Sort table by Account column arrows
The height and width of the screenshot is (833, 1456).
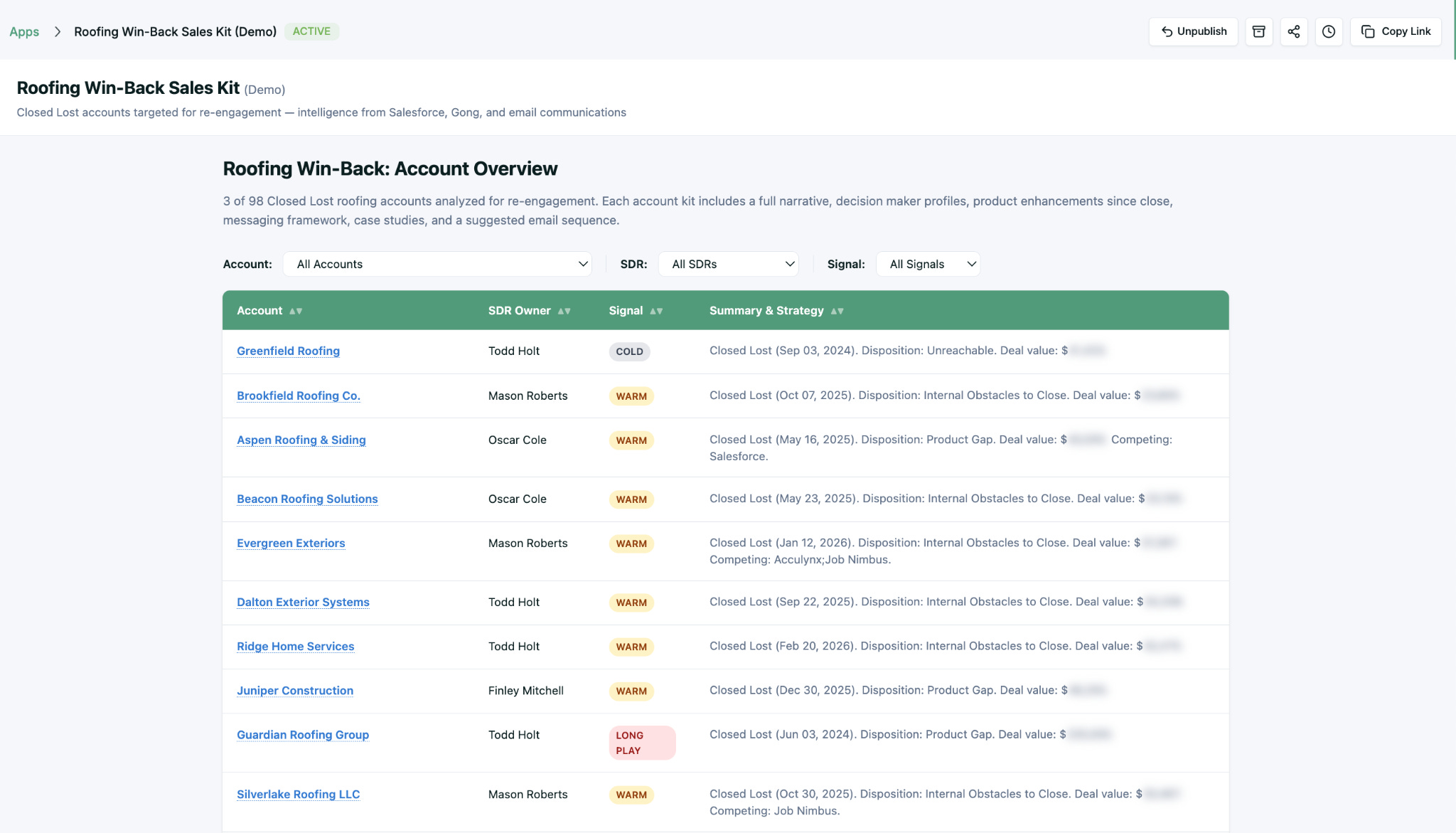pyautogui.click(x=296, y=312)
